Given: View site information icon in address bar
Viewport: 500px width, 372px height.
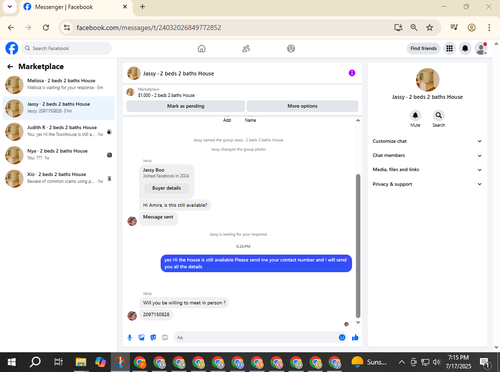Looking at the screenshot, I should coord(67,28).
